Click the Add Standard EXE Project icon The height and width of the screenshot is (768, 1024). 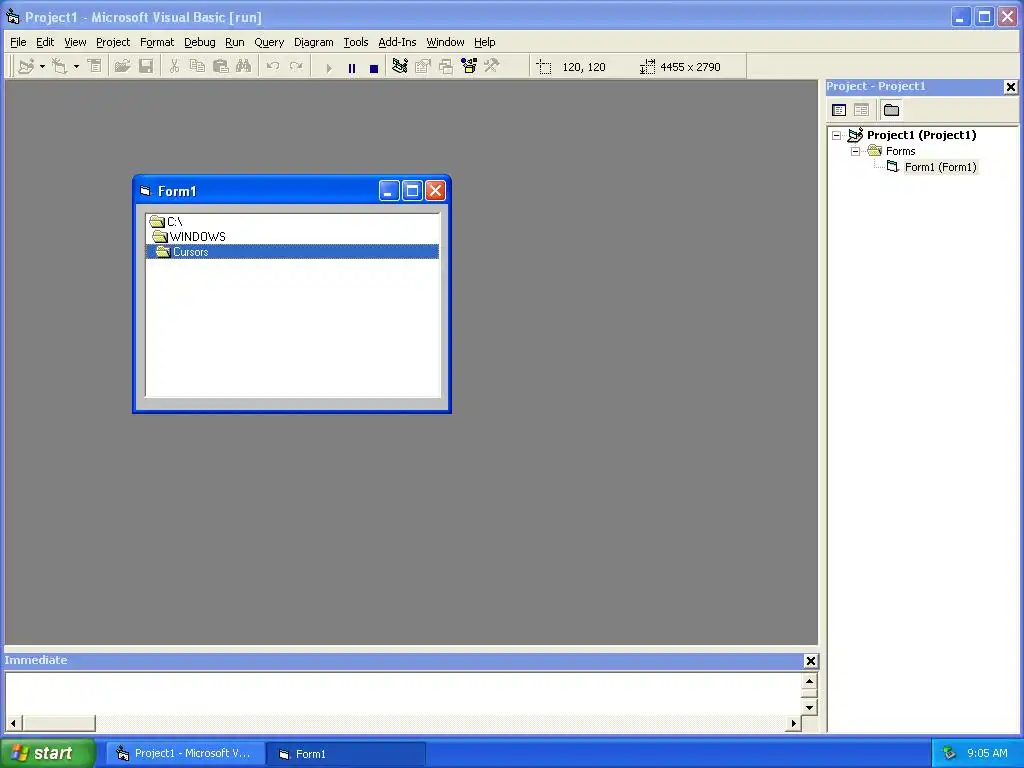coord(26,66)
